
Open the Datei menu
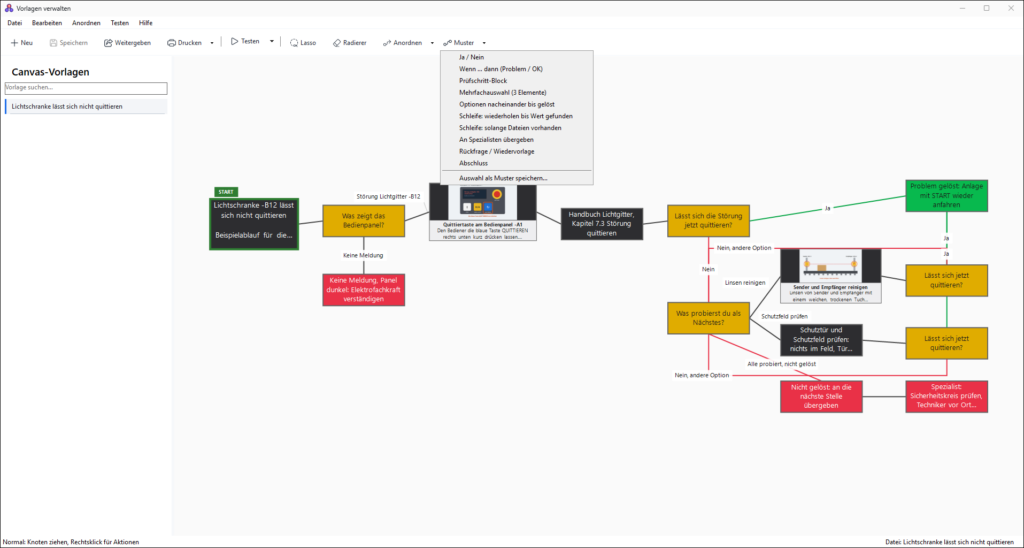[14, 23]
